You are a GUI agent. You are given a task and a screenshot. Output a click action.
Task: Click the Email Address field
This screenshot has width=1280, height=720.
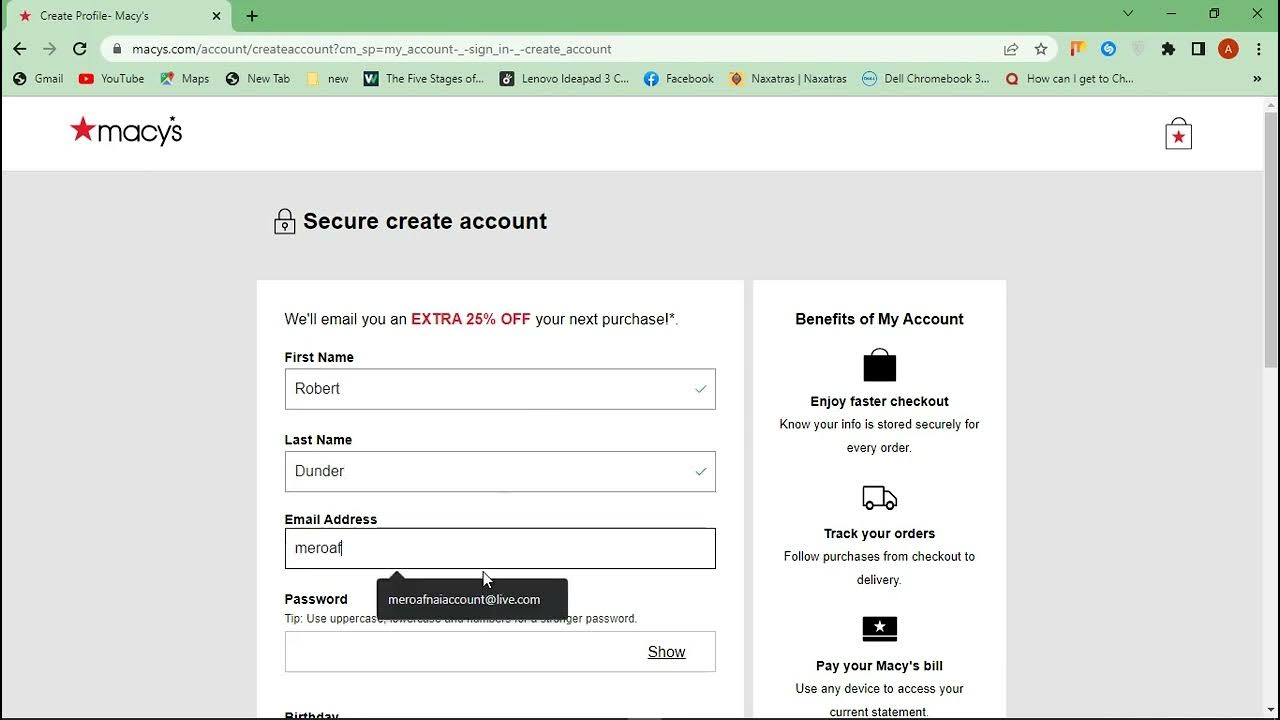[x=500, y=548]
